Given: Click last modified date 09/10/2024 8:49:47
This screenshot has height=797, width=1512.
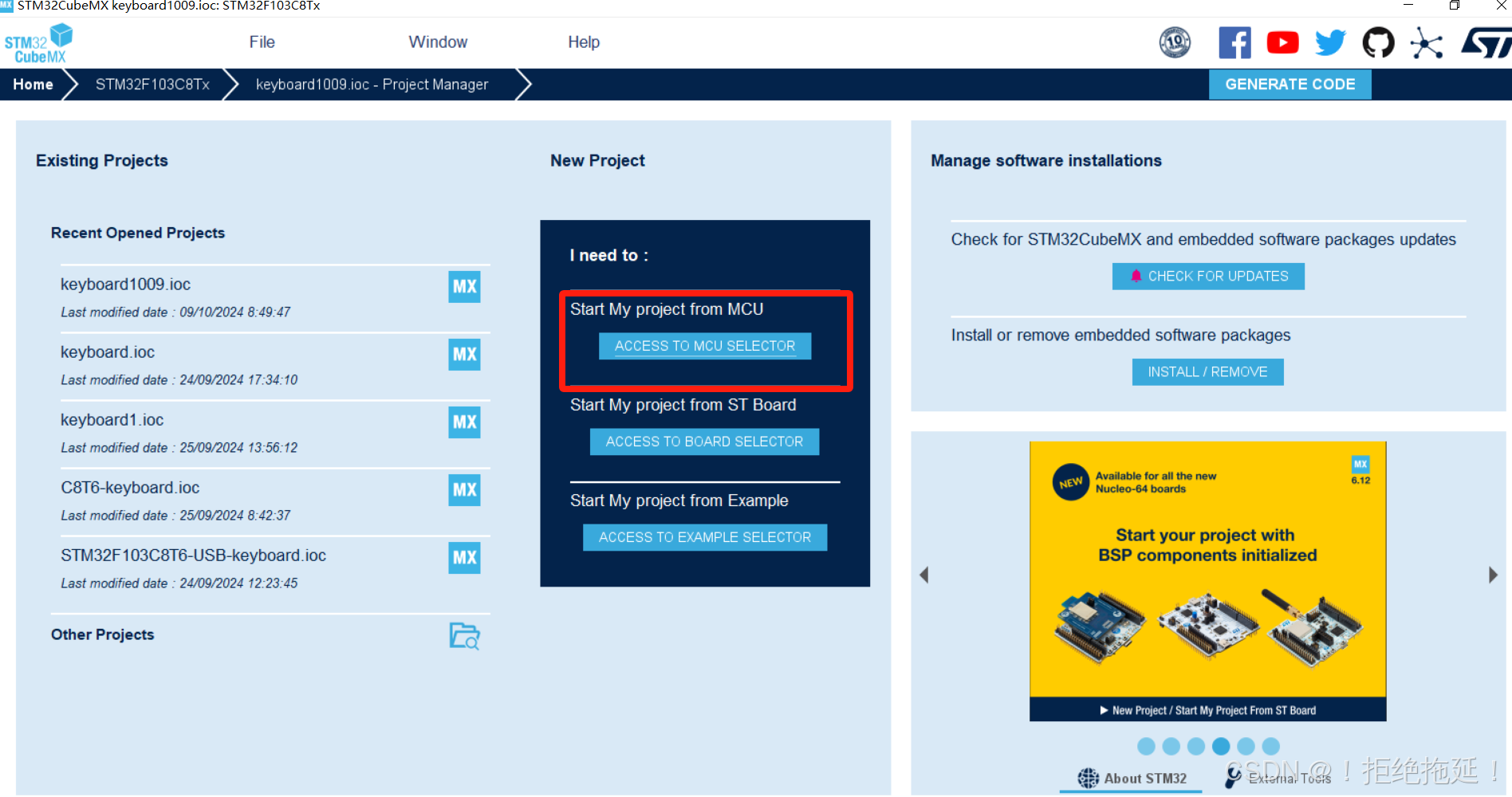Looking at the screenshot, I should [x=175, y=312].
